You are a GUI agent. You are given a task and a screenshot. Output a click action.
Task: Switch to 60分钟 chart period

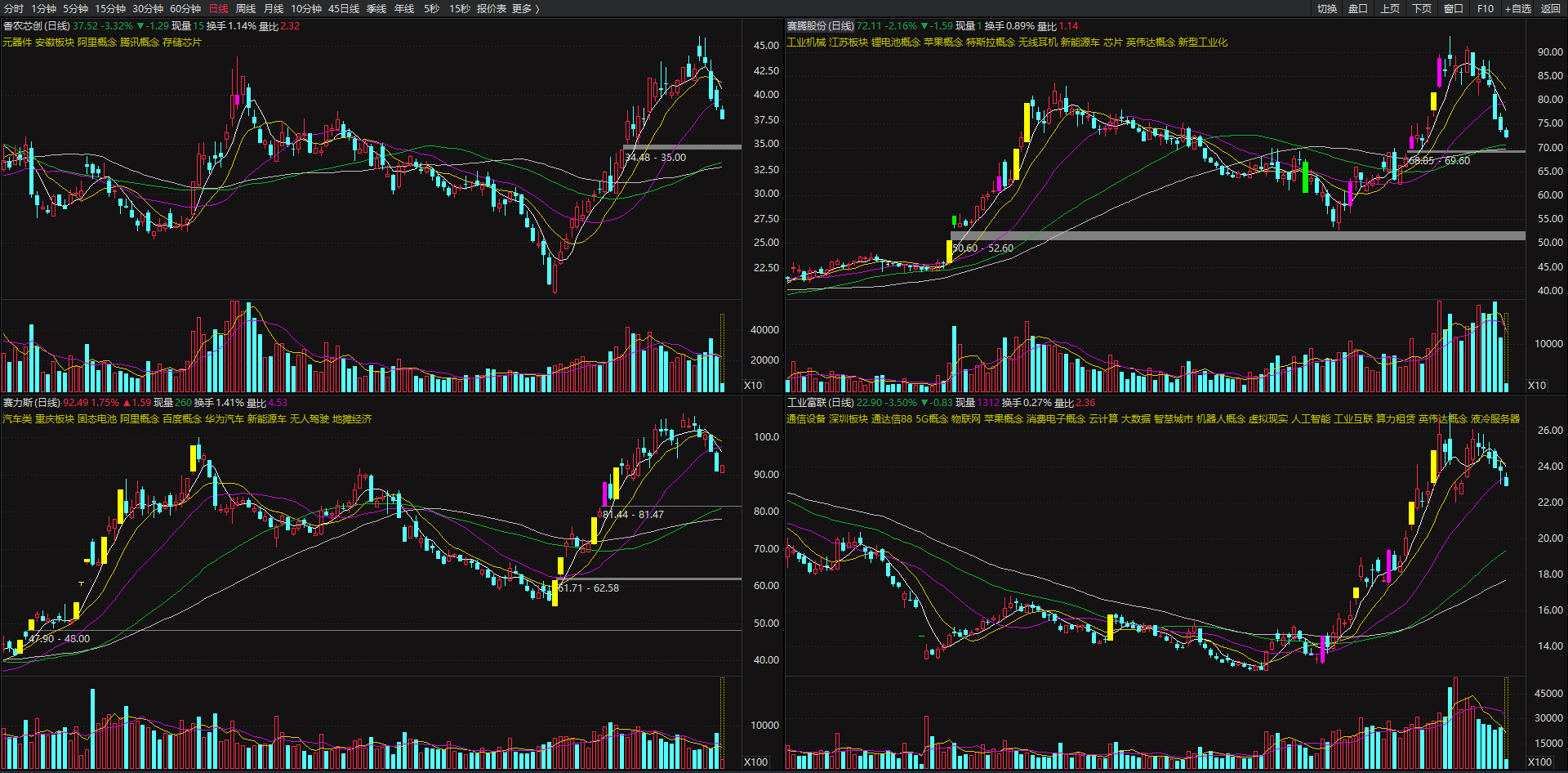pyautogui.click(x=185, y=8)
